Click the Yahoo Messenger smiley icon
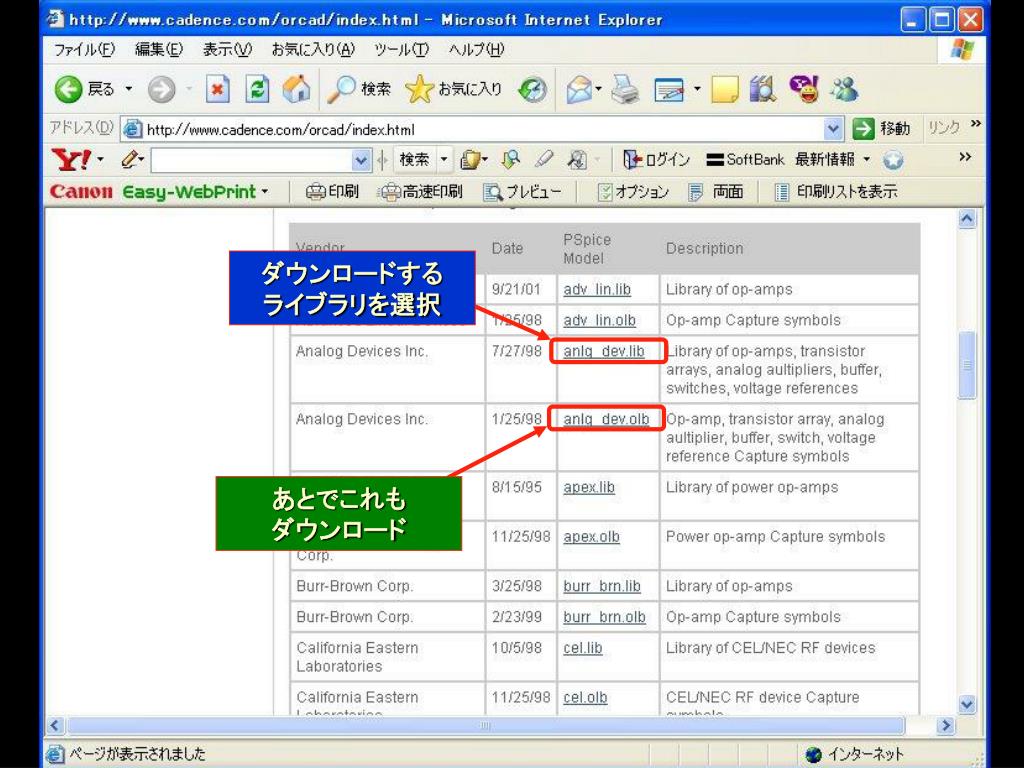Viewport: 1024px width, 768px height. pos(804,89)
